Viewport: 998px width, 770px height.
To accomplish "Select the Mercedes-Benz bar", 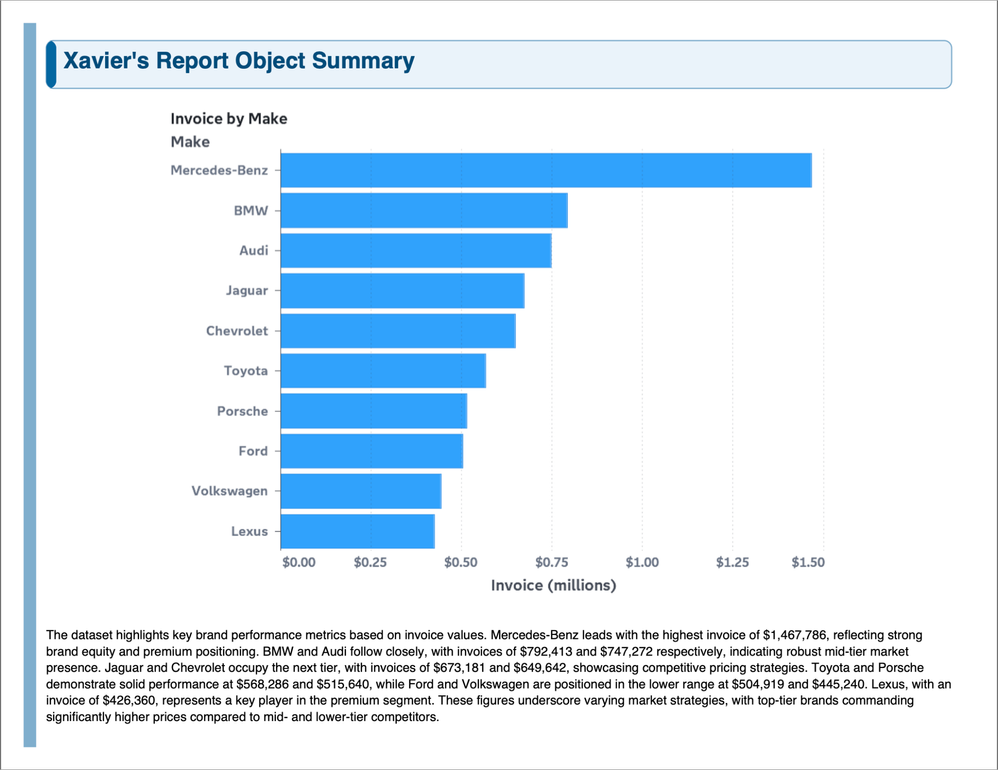I will click(x=546, y=170).
